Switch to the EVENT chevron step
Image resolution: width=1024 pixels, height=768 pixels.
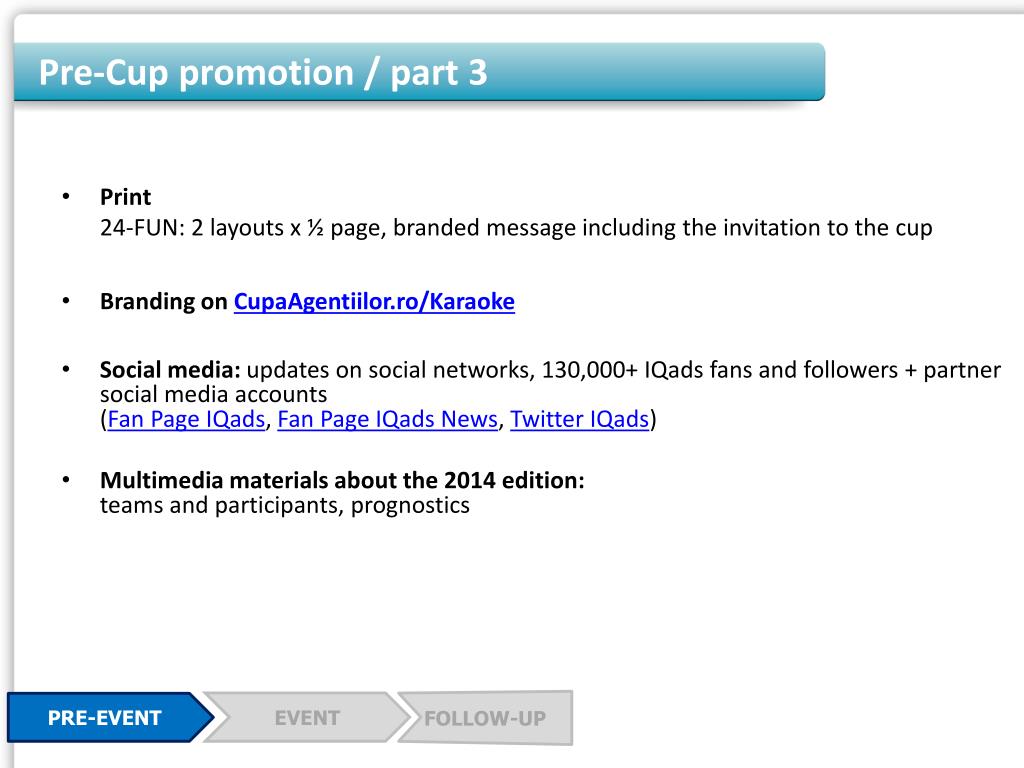[x=306, y=718]
